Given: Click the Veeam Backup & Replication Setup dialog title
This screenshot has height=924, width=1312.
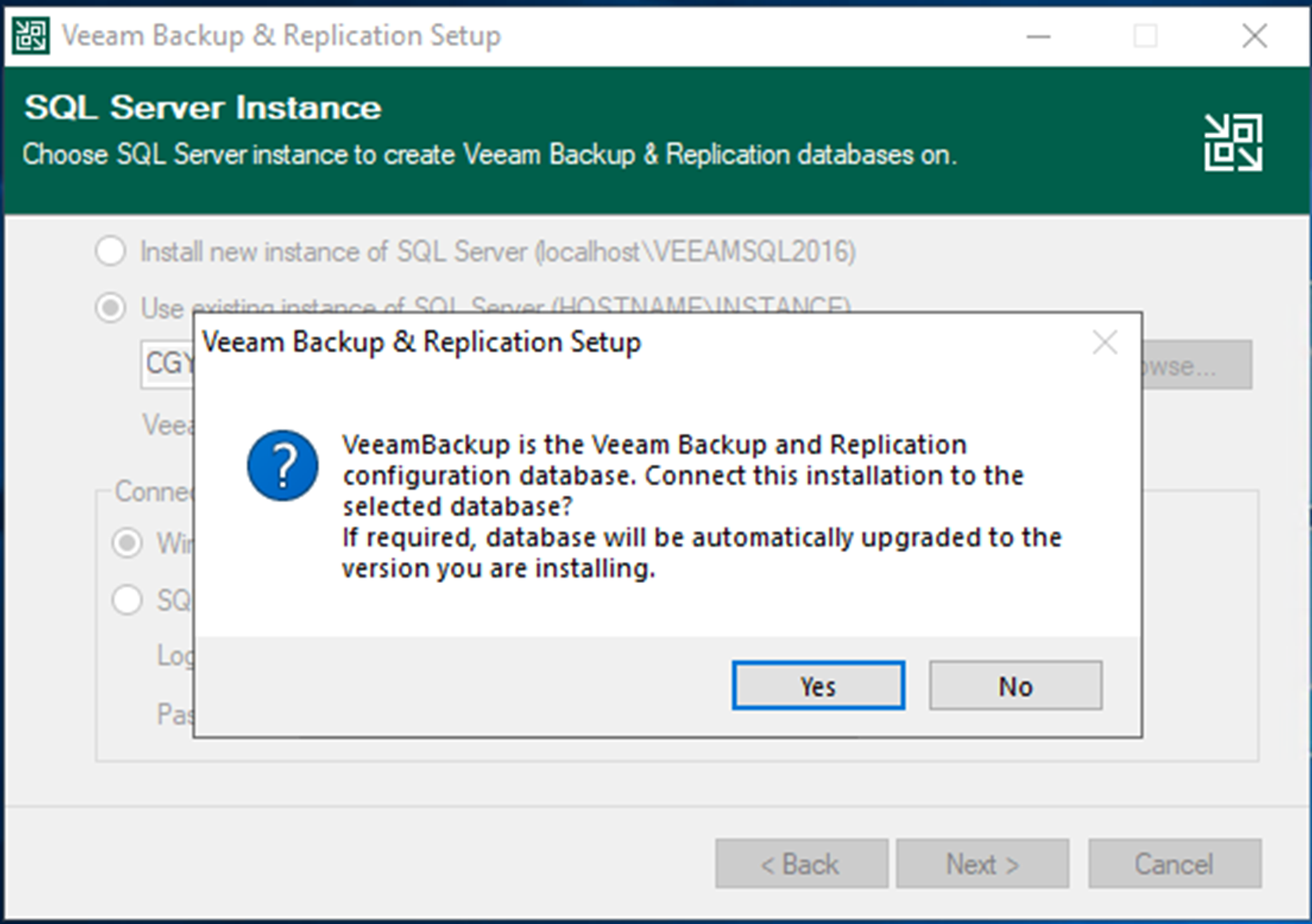Looking at the screenshot, I should 421,342.
